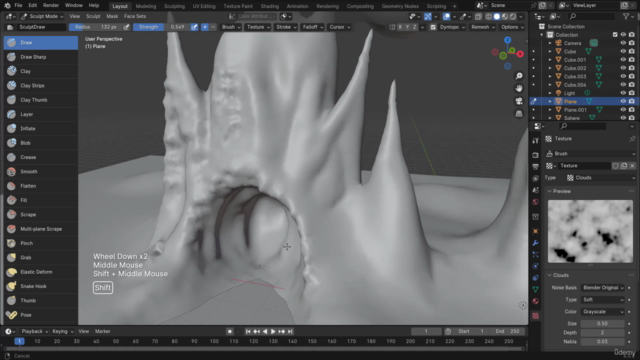The image size is (640, 360).
Task: Select the Inflate brush
Action: tap(41, 129)
